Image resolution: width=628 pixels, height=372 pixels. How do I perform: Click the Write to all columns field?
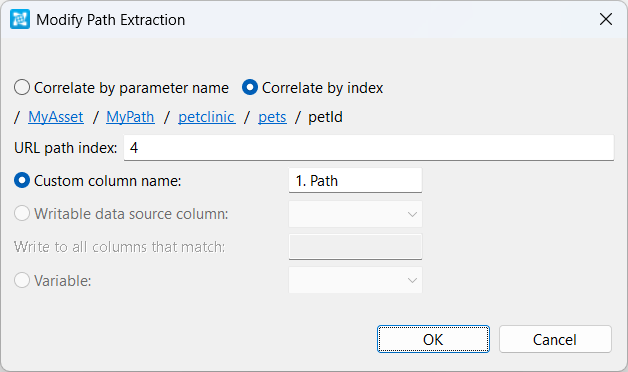pyautogui.click(x=355, y=247)
